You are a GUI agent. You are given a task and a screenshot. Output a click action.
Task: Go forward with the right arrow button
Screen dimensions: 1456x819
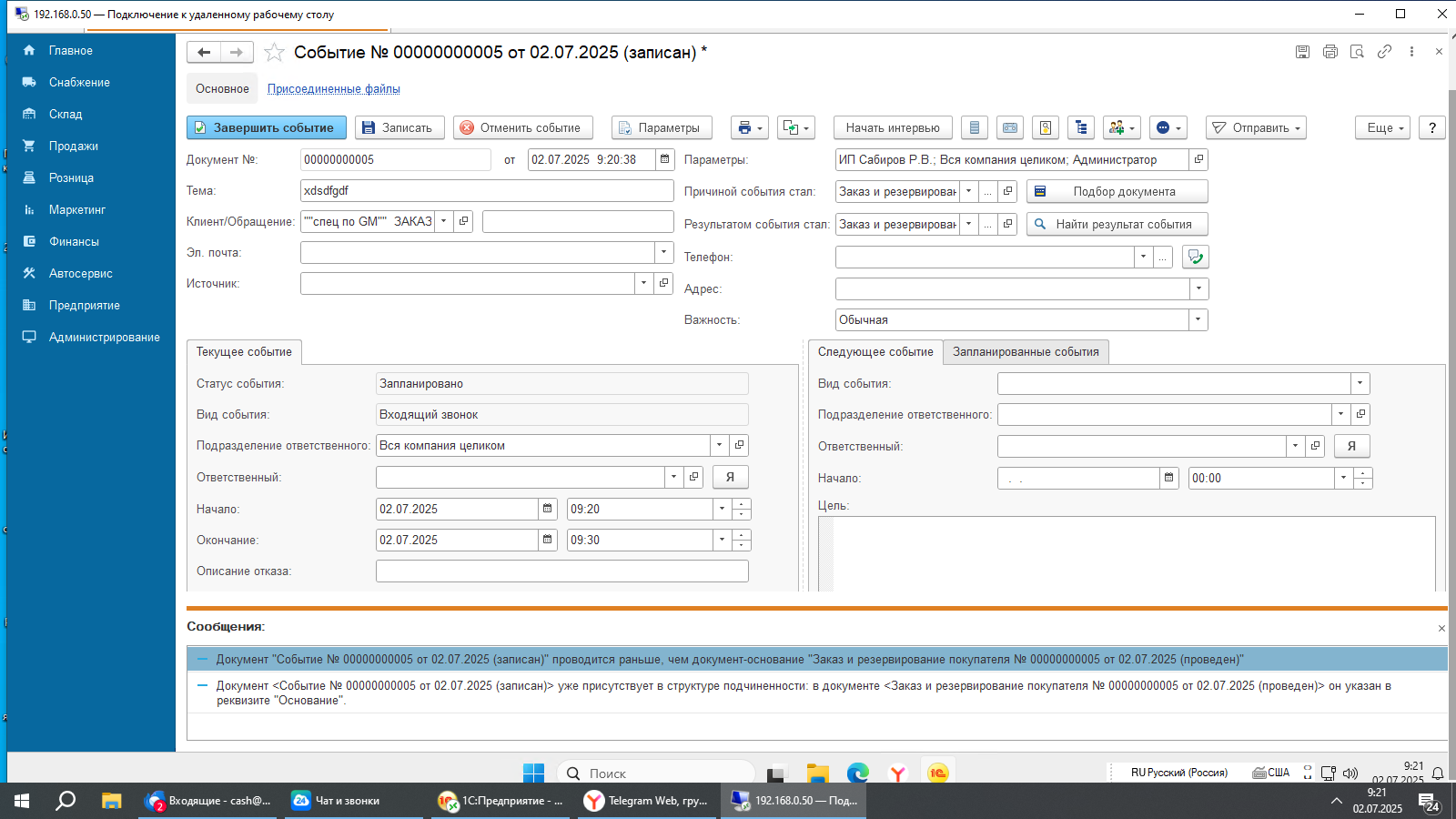click(x=237, y=53)
